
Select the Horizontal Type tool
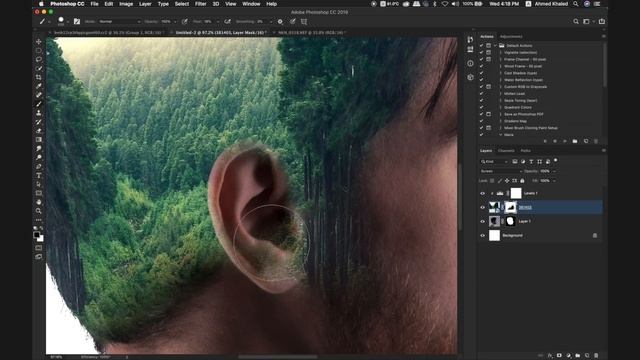pyautogui.click(x=39, y=176)
